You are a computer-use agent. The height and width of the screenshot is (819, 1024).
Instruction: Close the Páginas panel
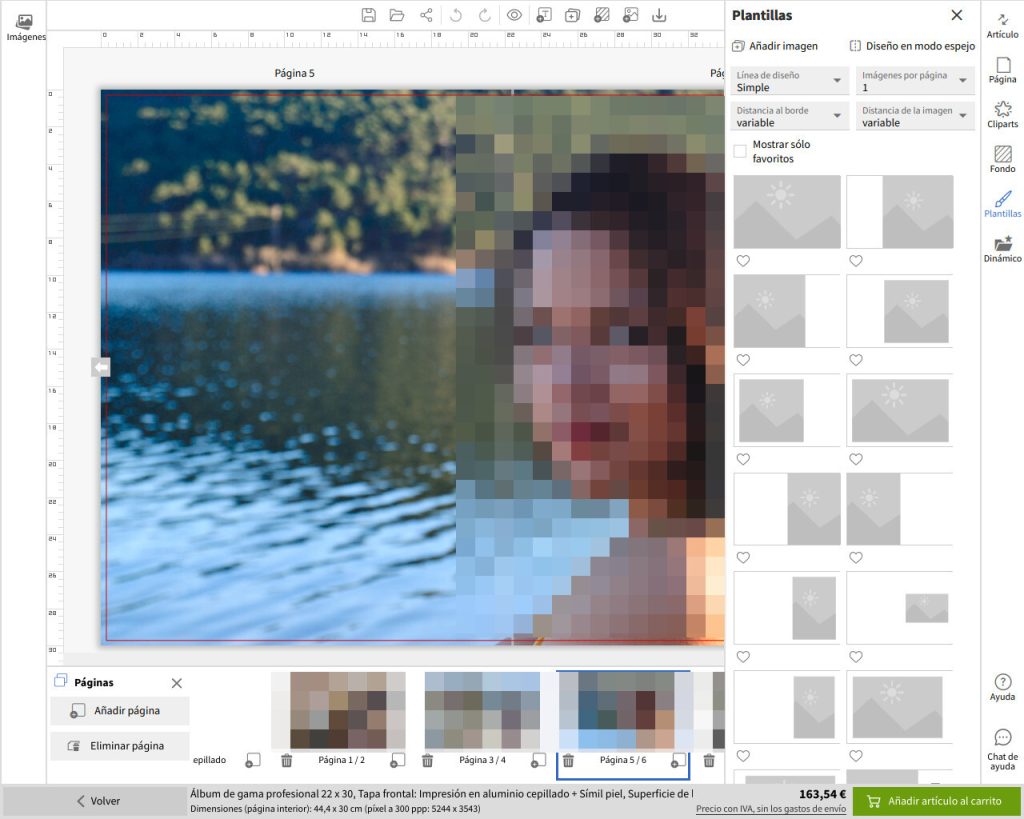point(176,683)
